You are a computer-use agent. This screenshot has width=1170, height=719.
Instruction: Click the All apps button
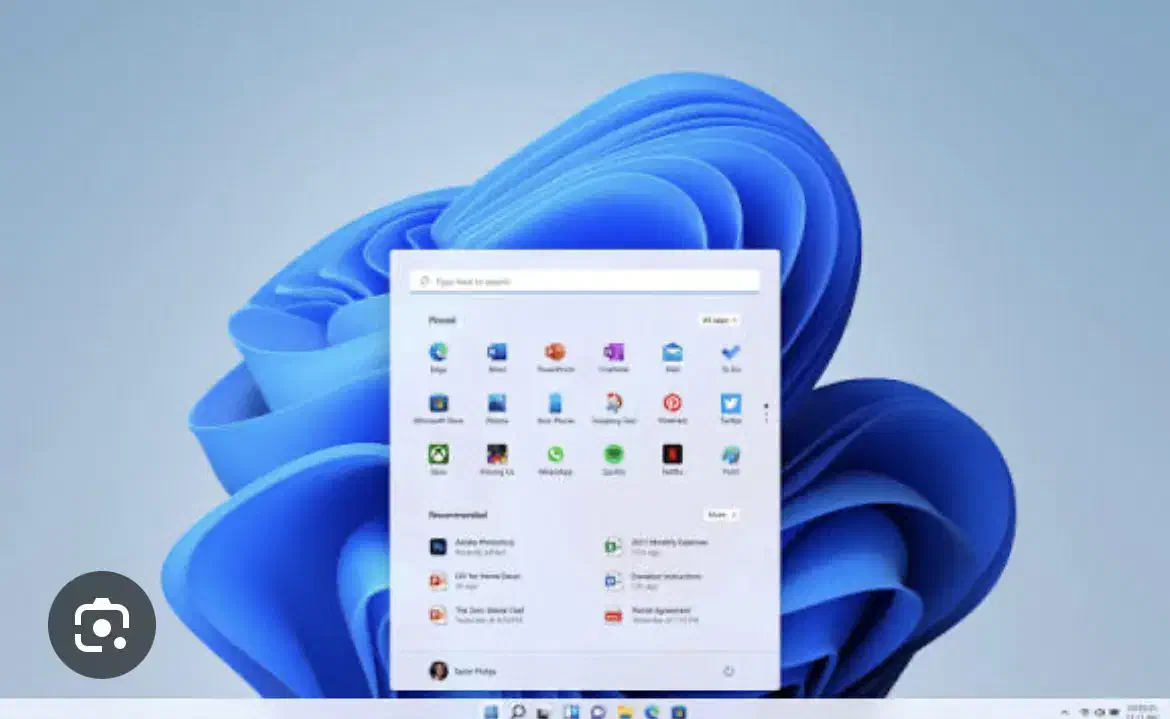pos(719,320)
